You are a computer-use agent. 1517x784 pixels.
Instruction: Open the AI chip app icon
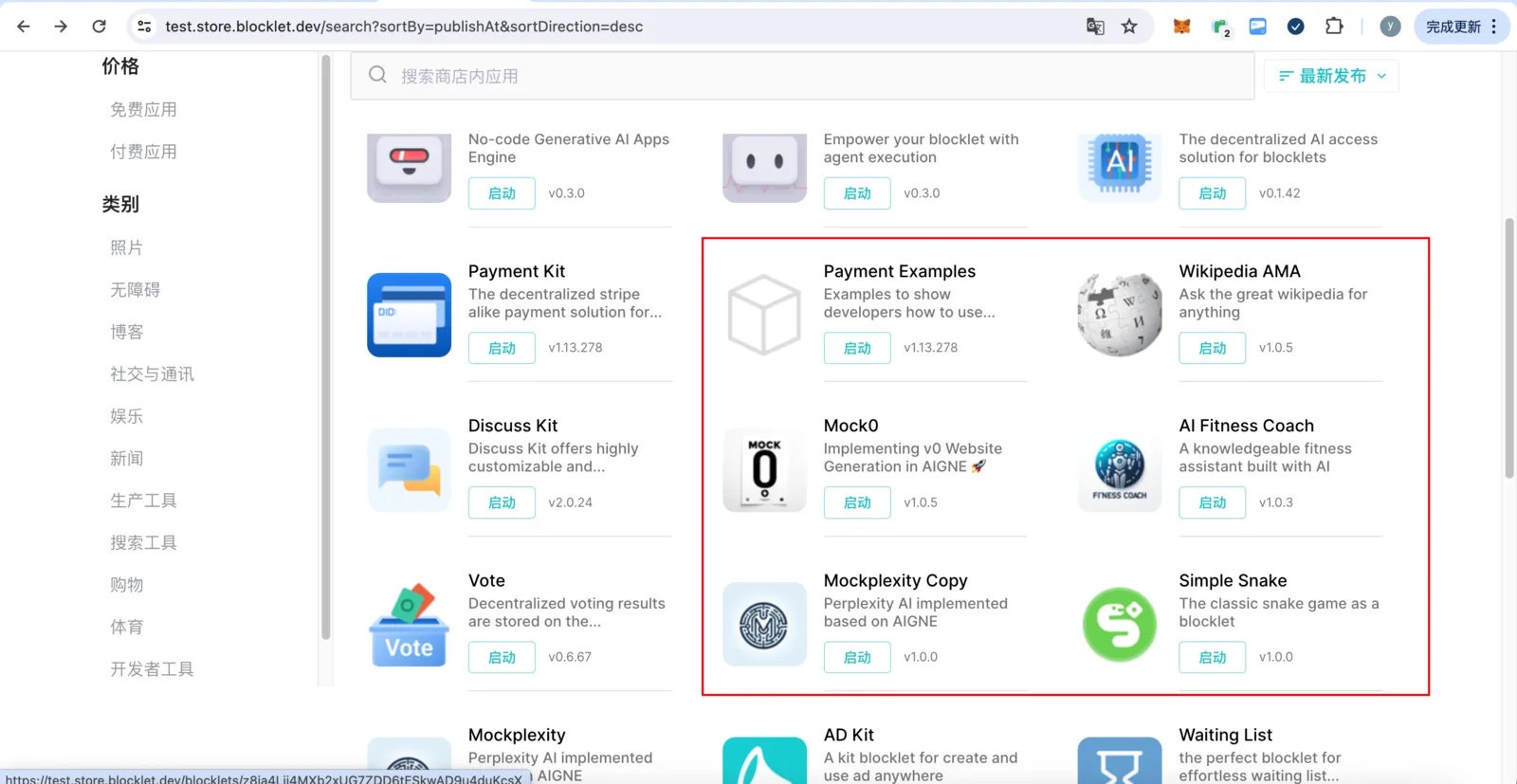pyautogui.click(x=1120, y=167)
